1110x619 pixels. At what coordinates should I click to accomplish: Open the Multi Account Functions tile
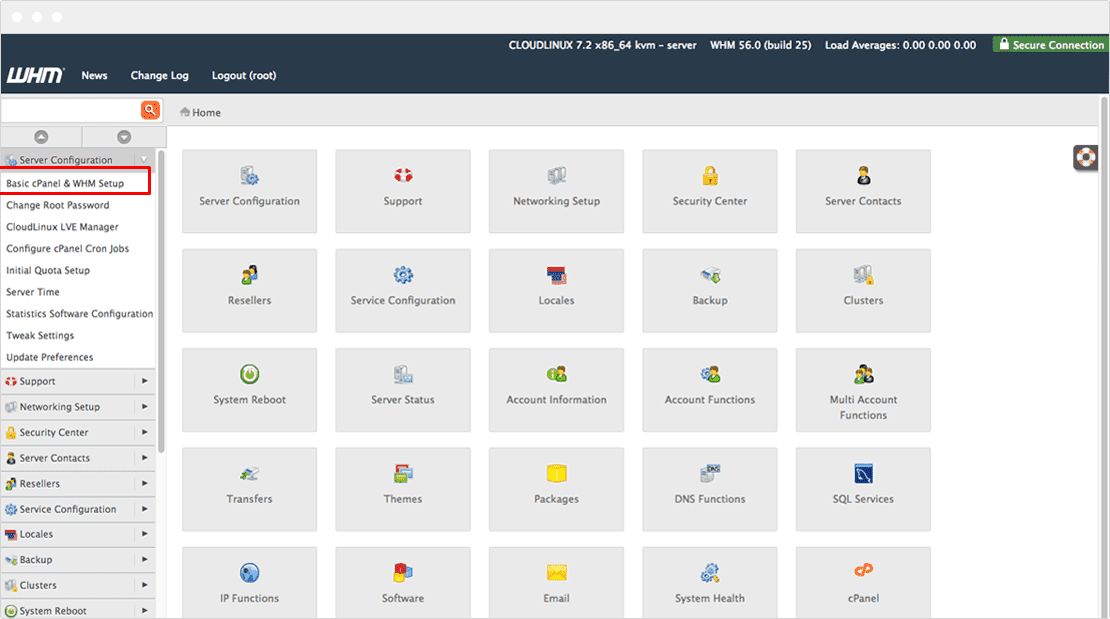point(863,390)
